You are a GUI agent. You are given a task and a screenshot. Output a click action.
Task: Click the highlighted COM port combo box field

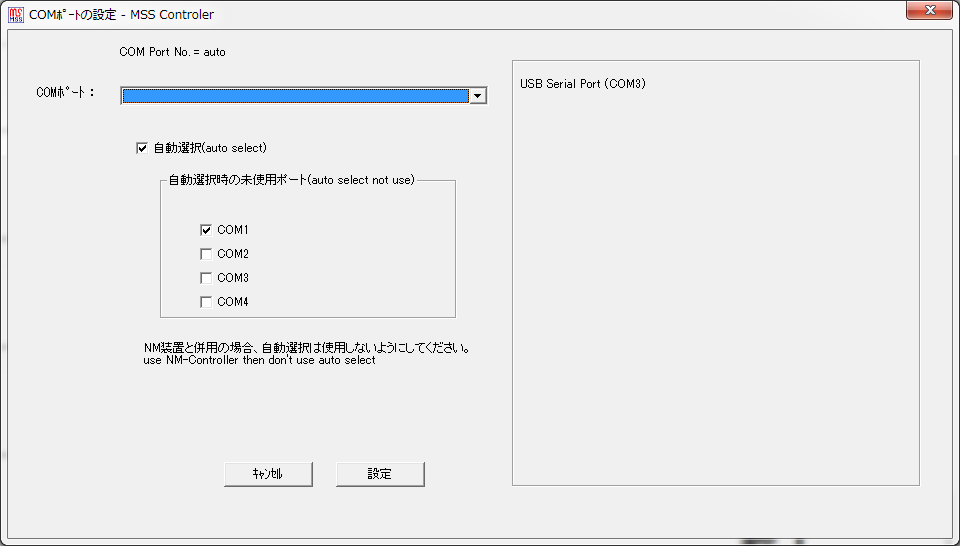295,96
